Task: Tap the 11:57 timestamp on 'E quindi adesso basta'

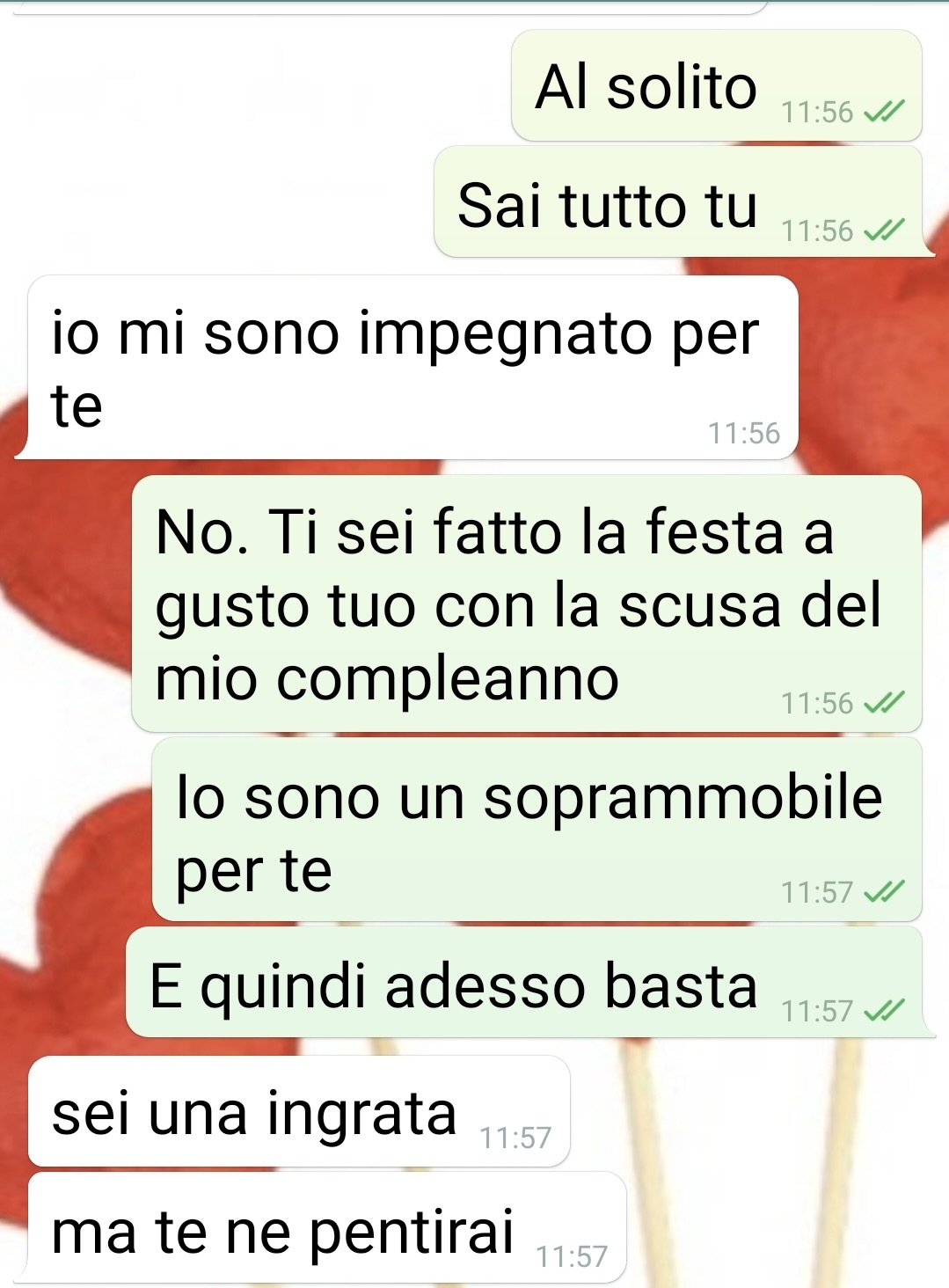Action: pos(817,1011)
